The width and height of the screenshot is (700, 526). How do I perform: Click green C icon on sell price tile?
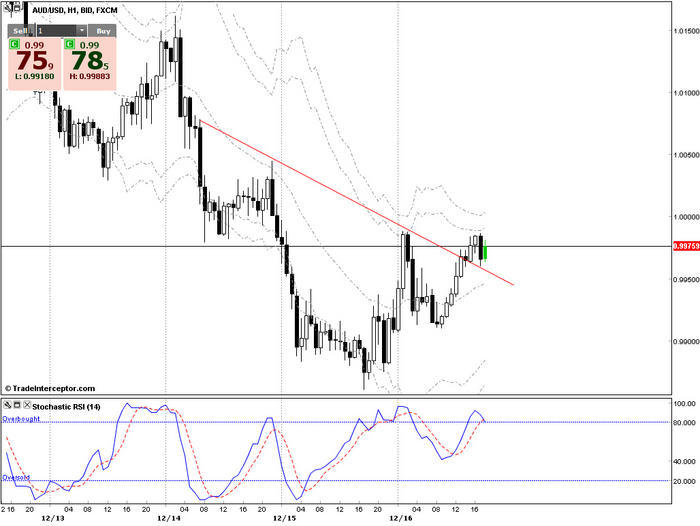[14, 45]
